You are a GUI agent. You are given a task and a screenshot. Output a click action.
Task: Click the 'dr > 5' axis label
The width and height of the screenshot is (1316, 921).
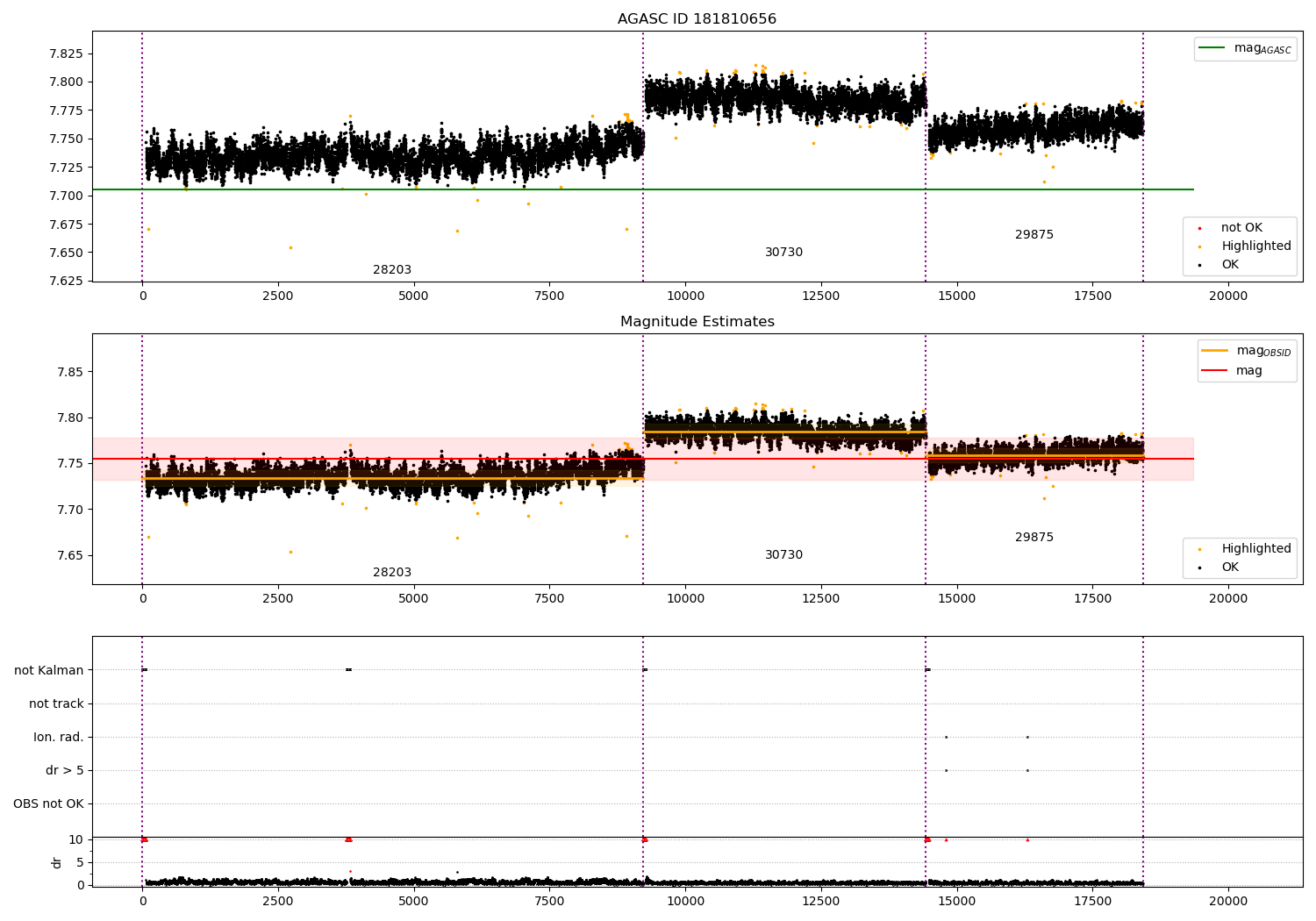pyautogui.click(x=65, y=770)
